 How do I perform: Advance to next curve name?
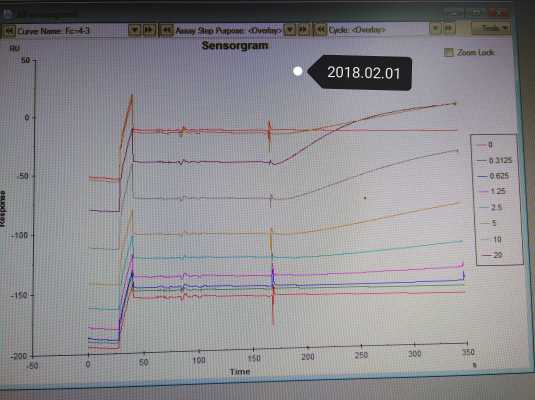pyautogui.click(x=149, y=30)
